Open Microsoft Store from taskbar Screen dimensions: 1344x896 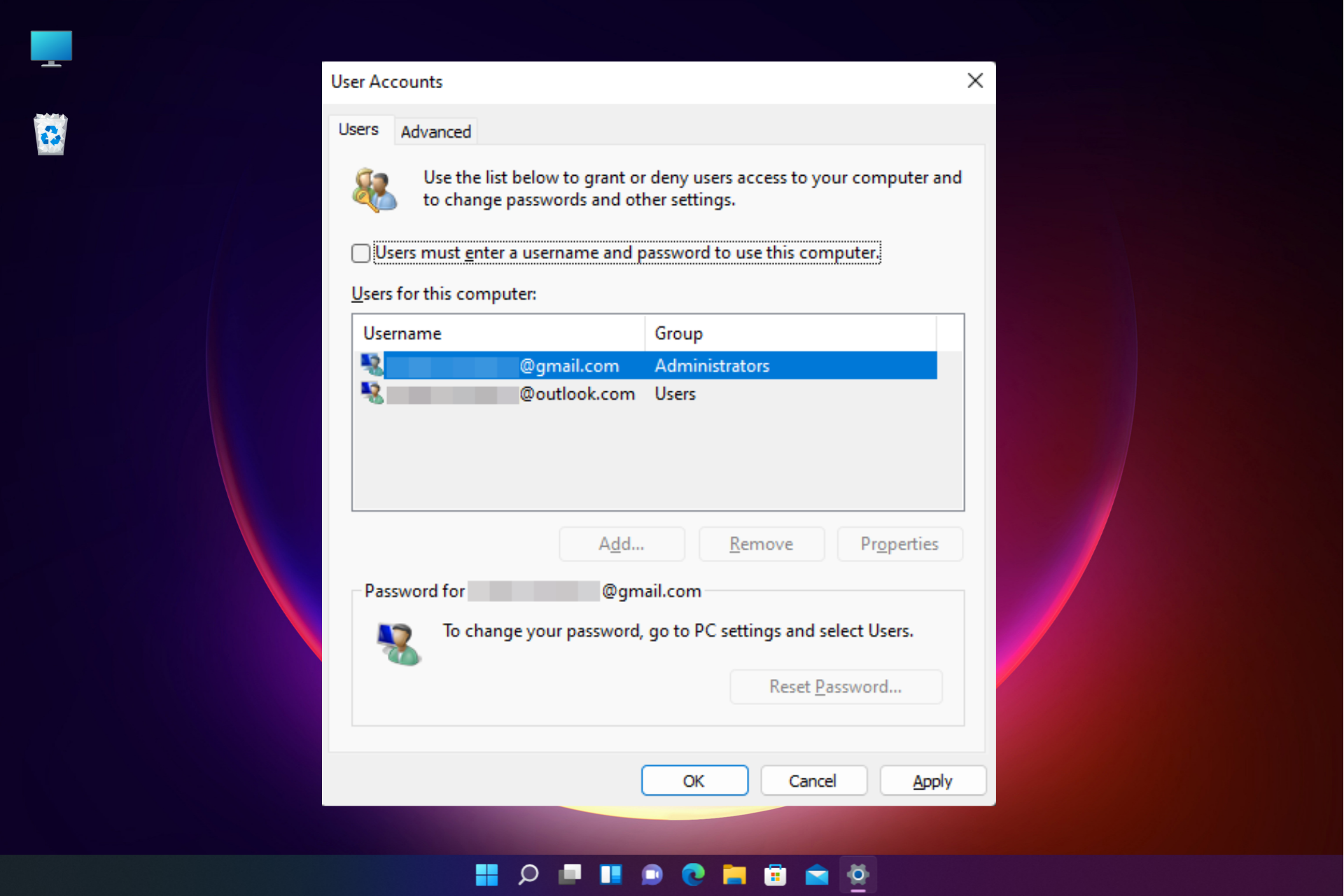click(776, 874)
